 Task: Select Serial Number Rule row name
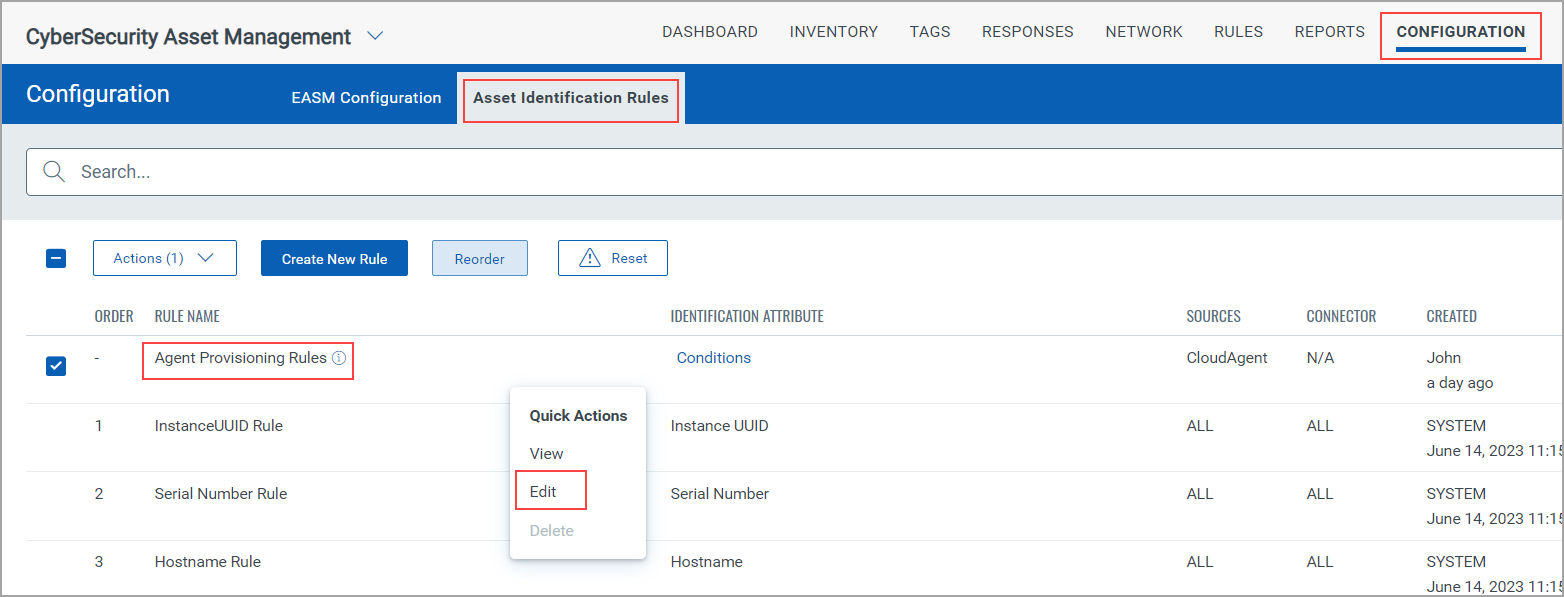pos(221,494)
